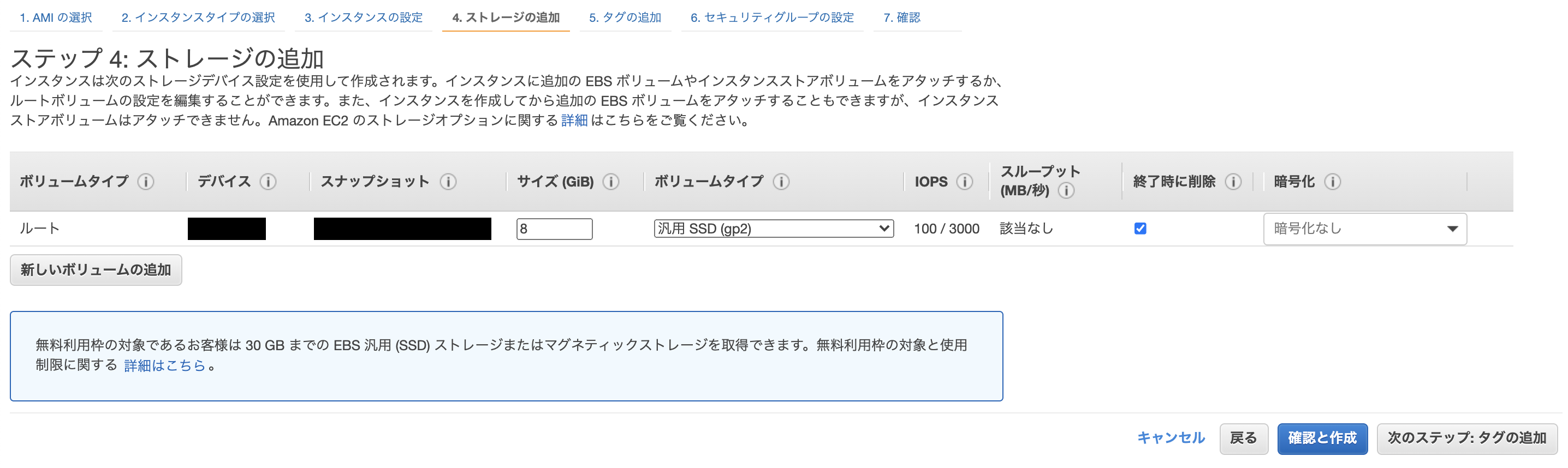Viewport: 1568px width, 468px height.
Task: Open the 詳細はこちら free tier link
Action: pos(165,365)
